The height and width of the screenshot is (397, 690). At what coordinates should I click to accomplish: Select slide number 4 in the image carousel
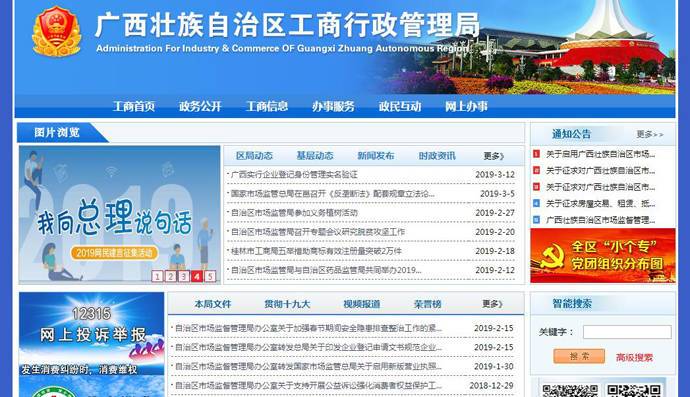(x=197, y=276)
